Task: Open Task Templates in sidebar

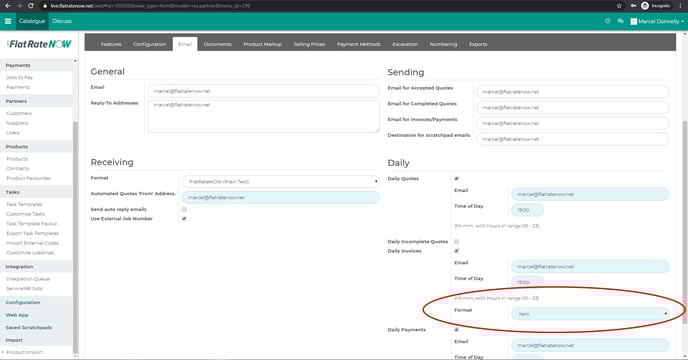Action: tap(24, 205)
